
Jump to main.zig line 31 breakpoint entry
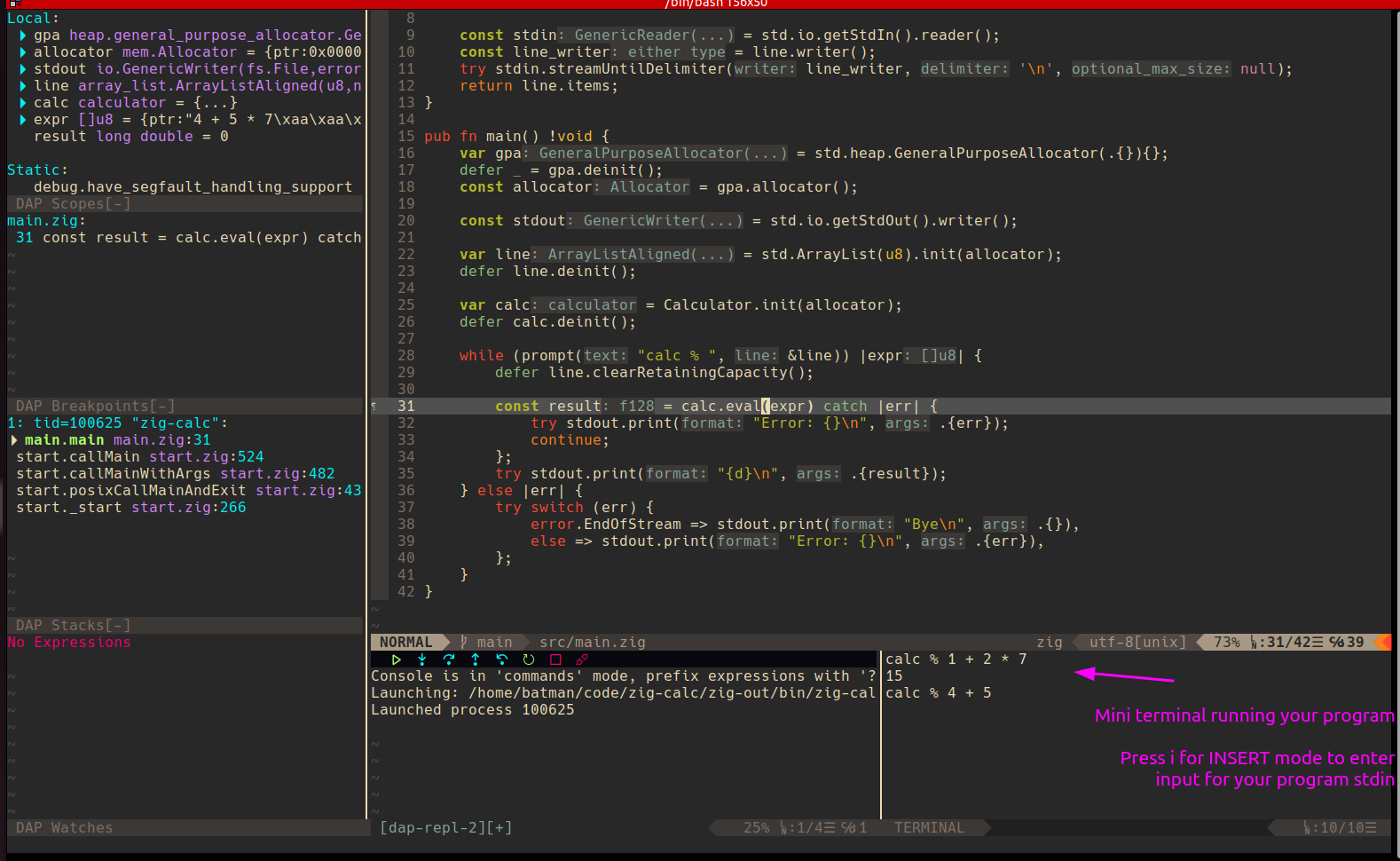188,238
